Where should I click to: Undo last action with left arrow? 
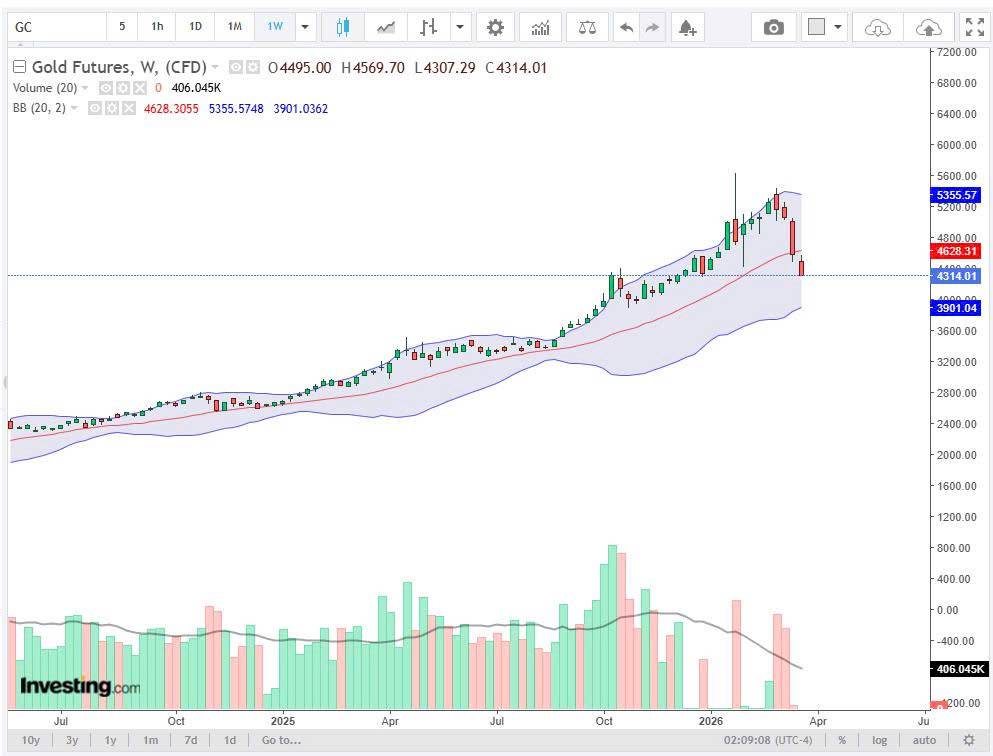[626, 27]
